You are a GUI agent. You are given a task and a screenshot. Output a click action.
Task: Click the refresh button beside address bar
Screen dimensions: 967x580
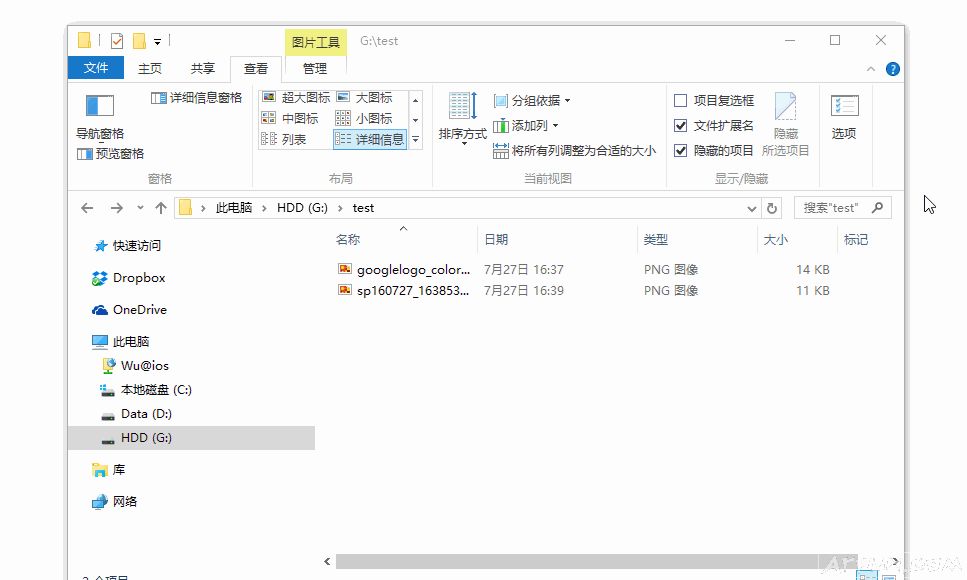click(x=771, y=208)
